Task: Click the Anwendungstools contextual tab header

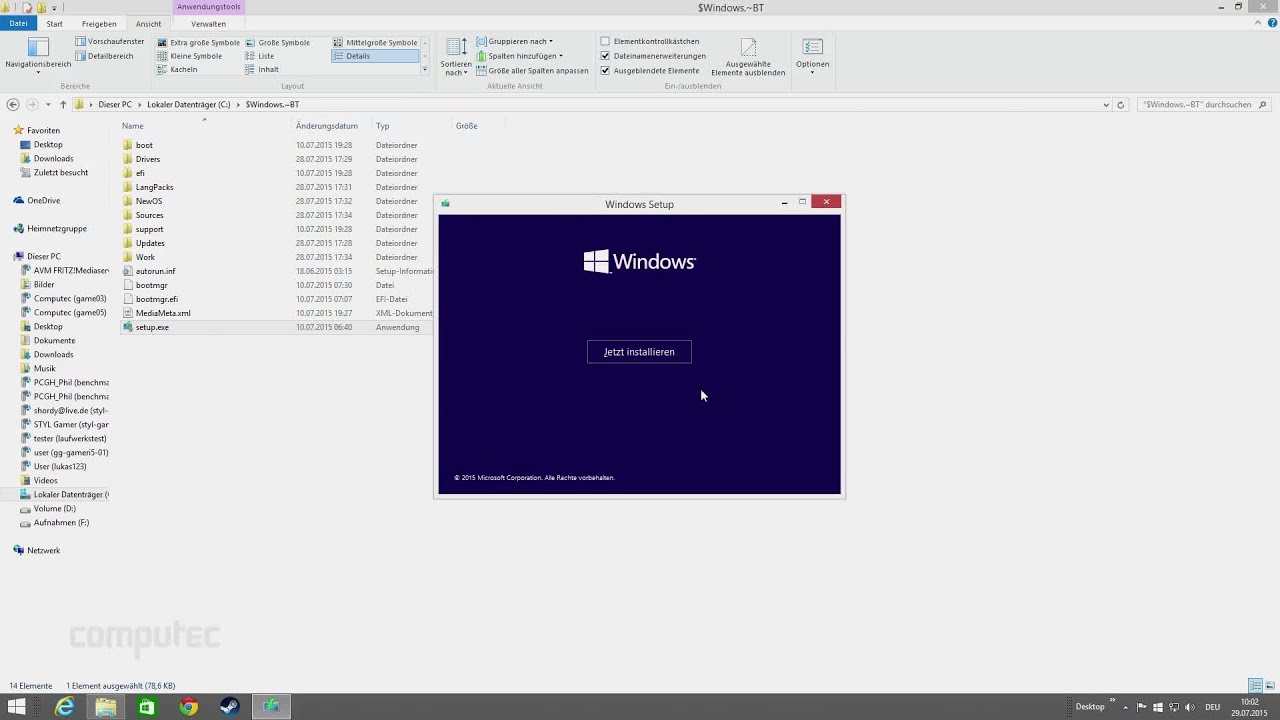Action: click(208, 7)
